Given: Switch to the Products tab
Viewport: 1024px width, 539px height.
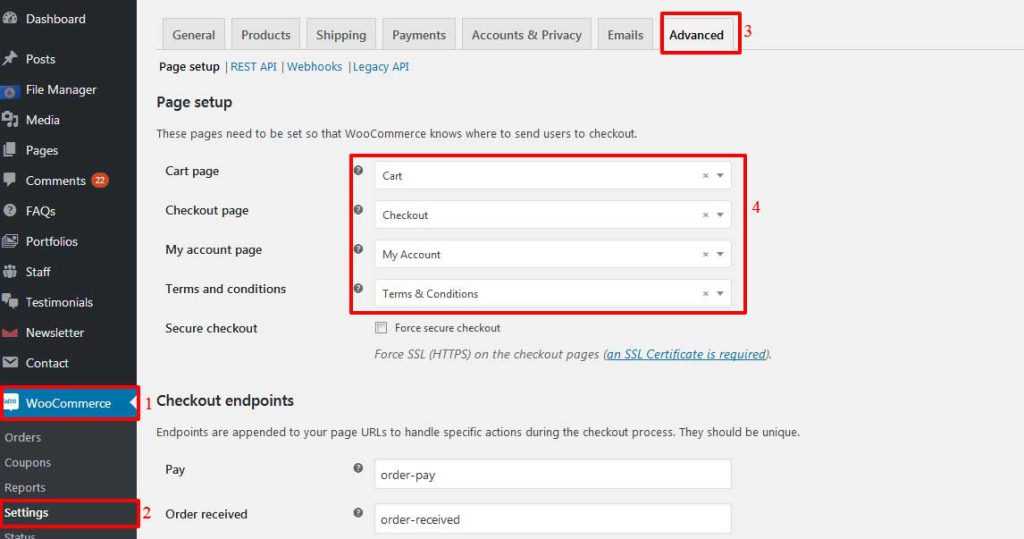Looking at the screenshot, I should [x=266, y=35].
